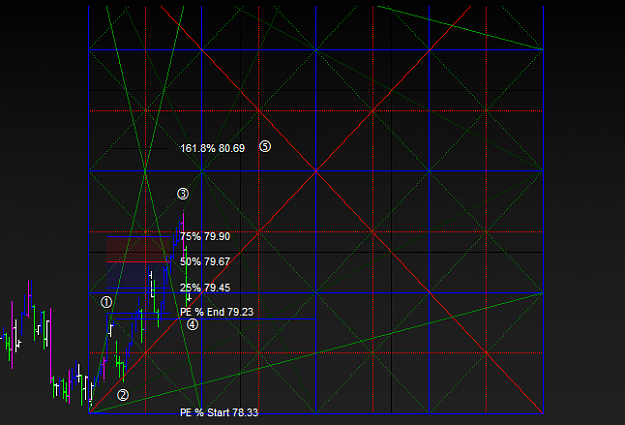
Task: Select the circled wave 4 marker
Action: [x=193, y=325]
